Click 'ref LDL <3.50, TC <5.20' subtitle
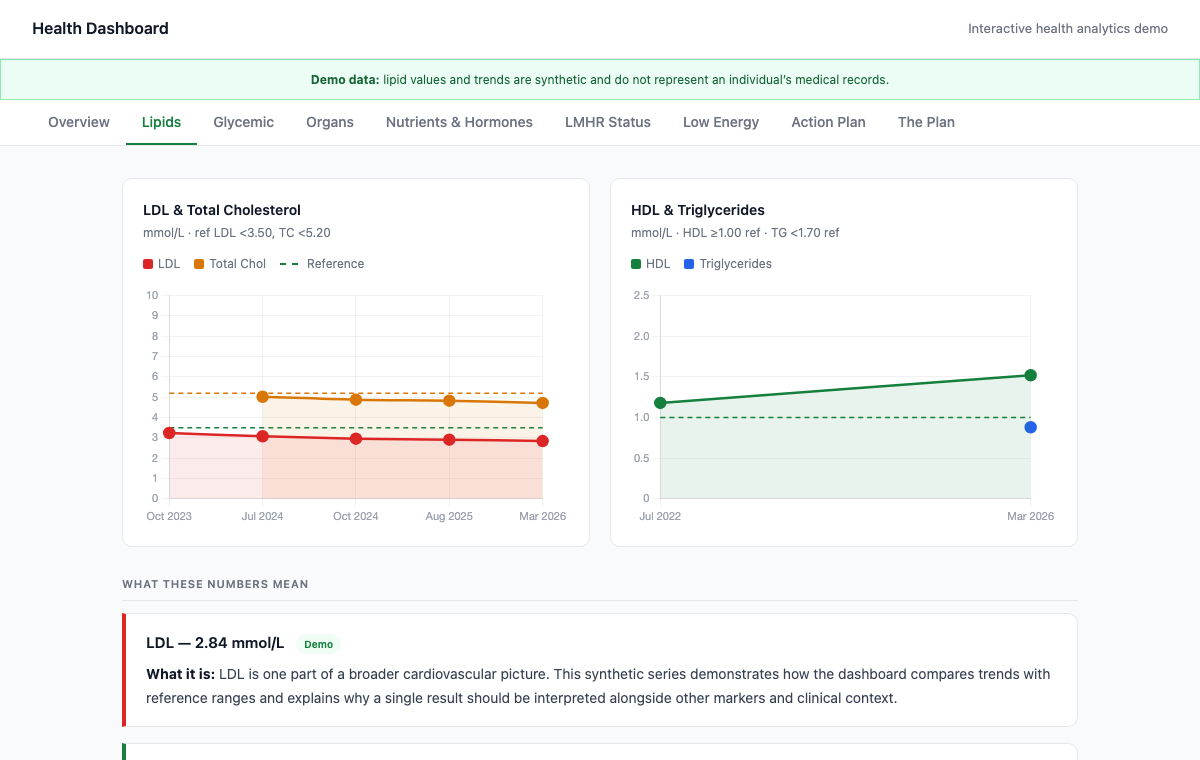The image size is (1200, 760). pyautogui.click(x=262, y=233)
